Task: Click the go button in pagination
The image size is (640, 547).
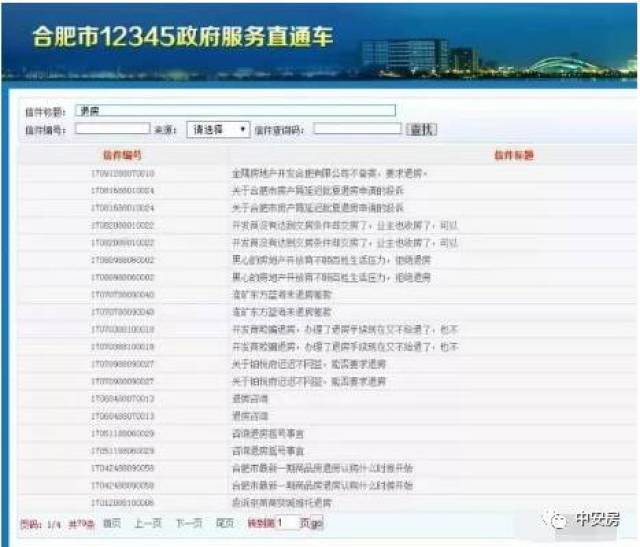Action: [317, 523]
